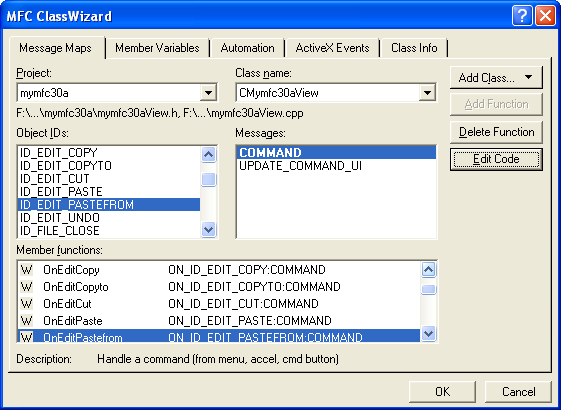Click the Member functions scrollbar thumb
This screenshot has width=561, height=410.
click(429, 289)
